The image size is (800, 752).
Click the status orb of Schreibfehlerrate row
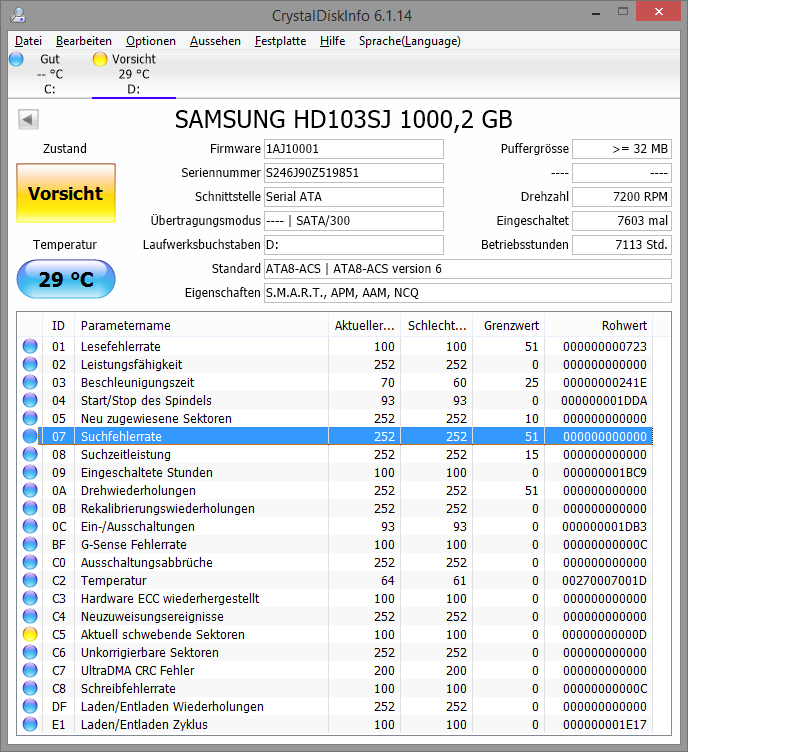click(30, 688)
